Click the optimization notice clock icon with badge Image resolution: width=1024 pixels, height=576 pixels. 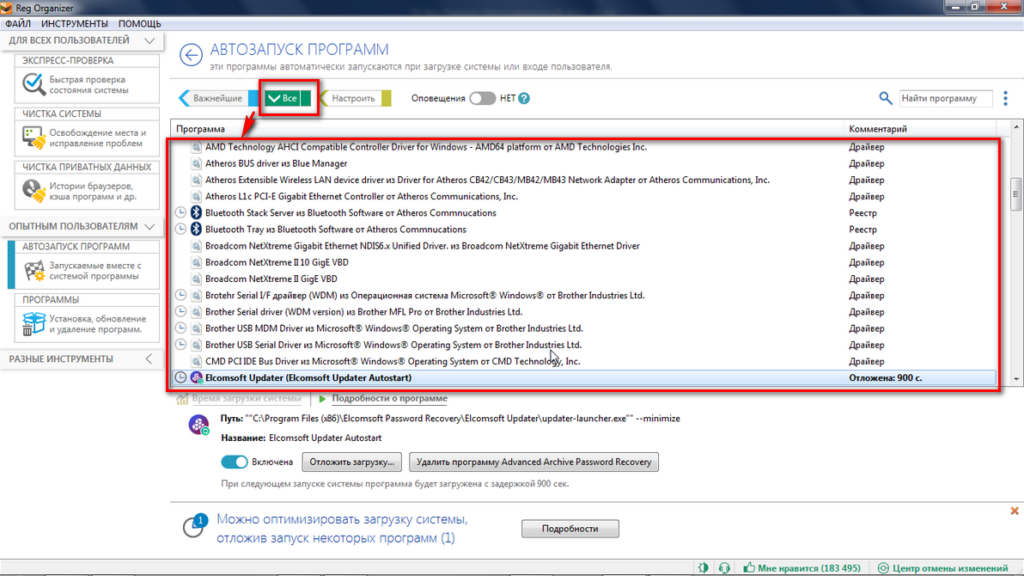(194, 526)
